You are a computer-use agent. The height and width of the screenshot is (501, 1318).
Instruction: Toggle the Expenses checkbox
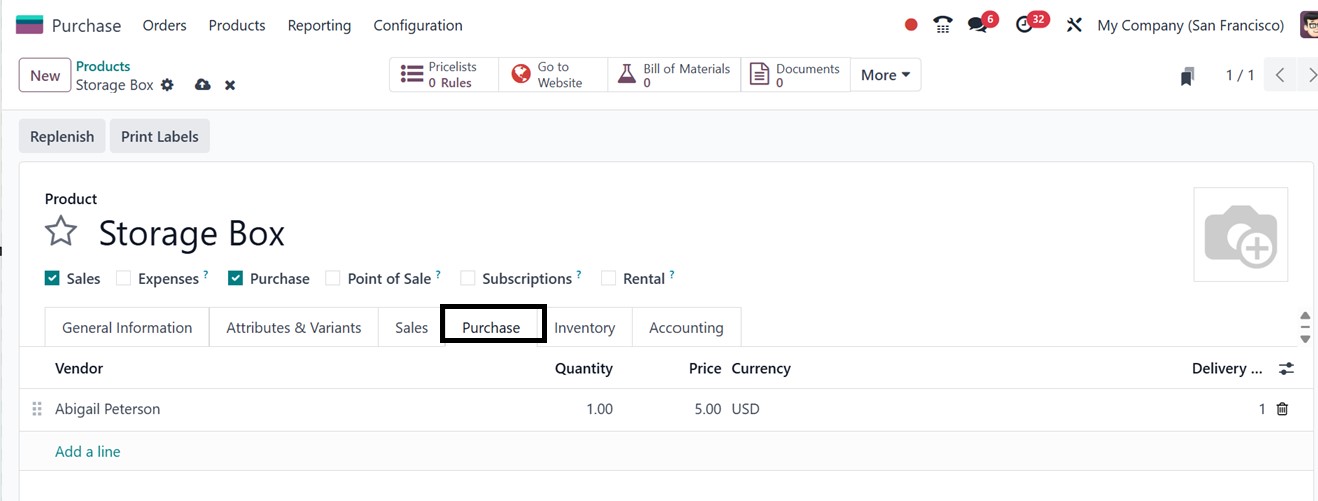click(124, 279)
